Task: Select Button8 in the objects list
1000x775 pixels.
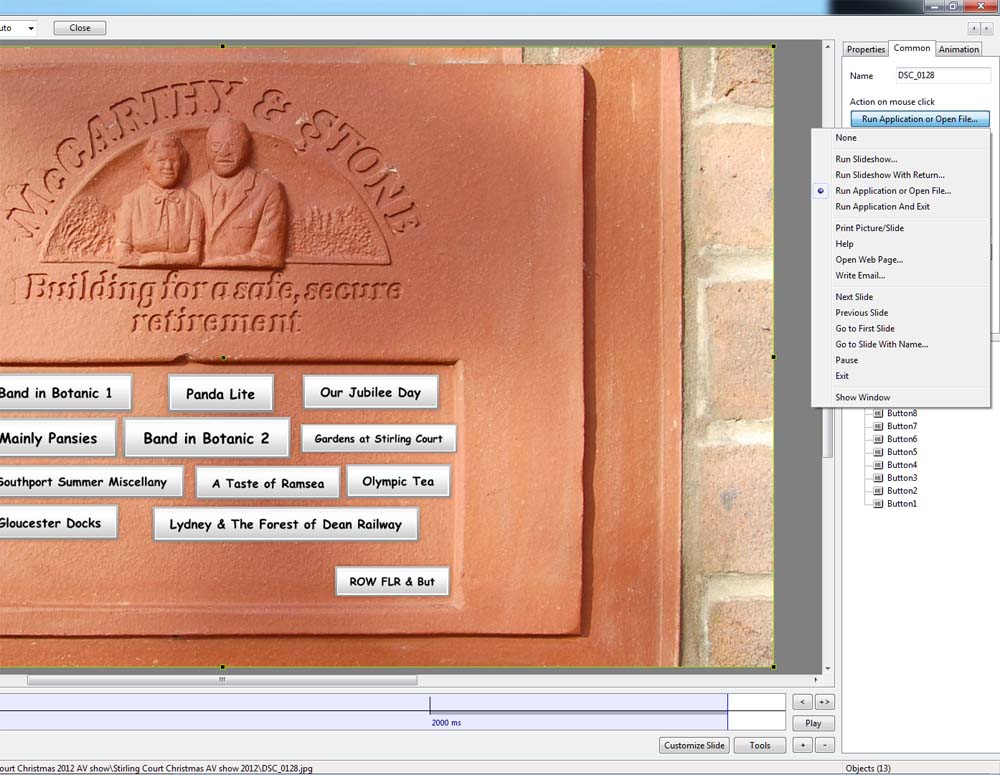Action: tap(902, 413)
